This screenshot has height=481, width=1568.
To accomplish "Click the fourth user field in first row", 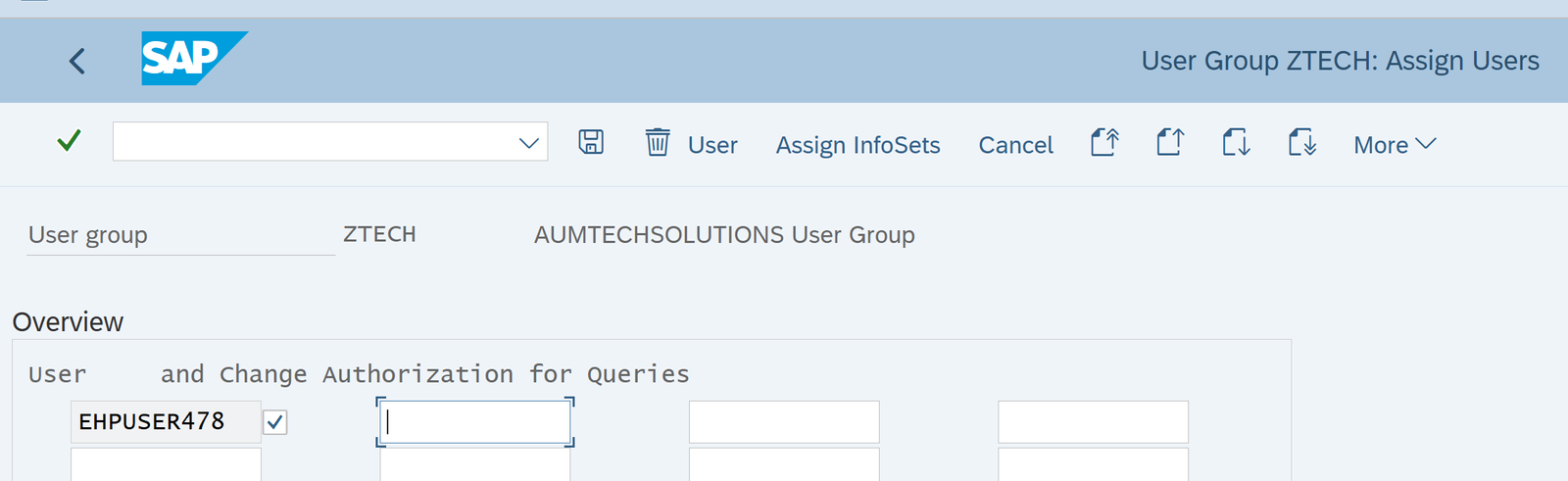I will [x=1093, y=422].
